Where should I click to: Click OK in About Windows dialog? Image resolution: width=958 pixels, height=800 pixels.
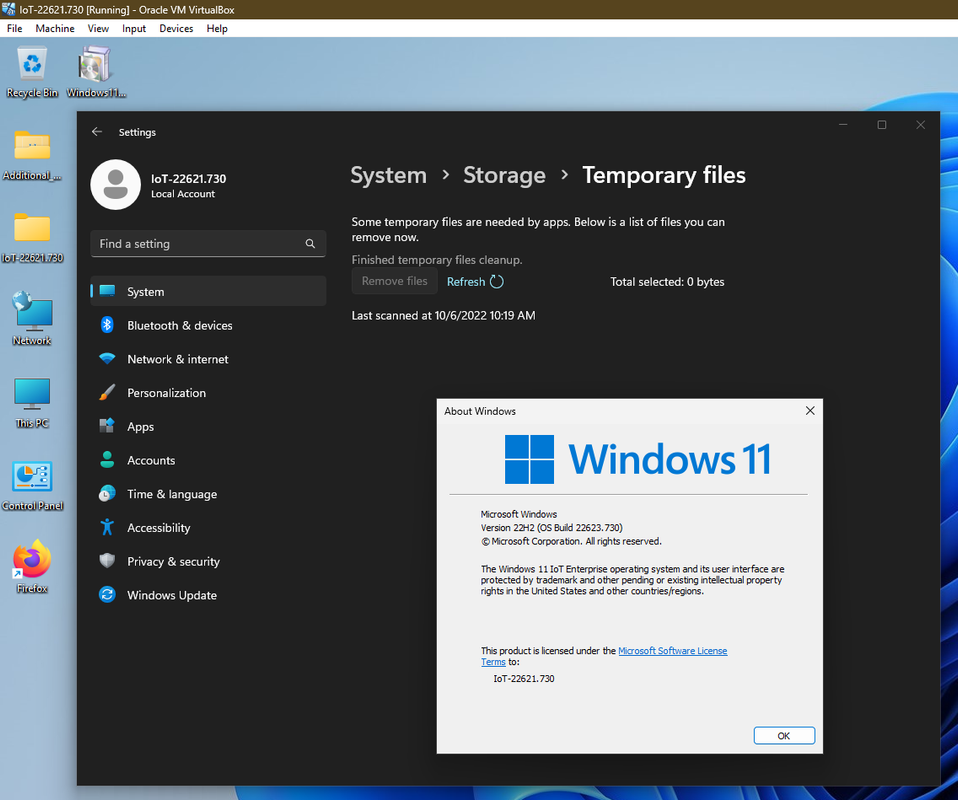pyautogui.click(x=784, y=735)
